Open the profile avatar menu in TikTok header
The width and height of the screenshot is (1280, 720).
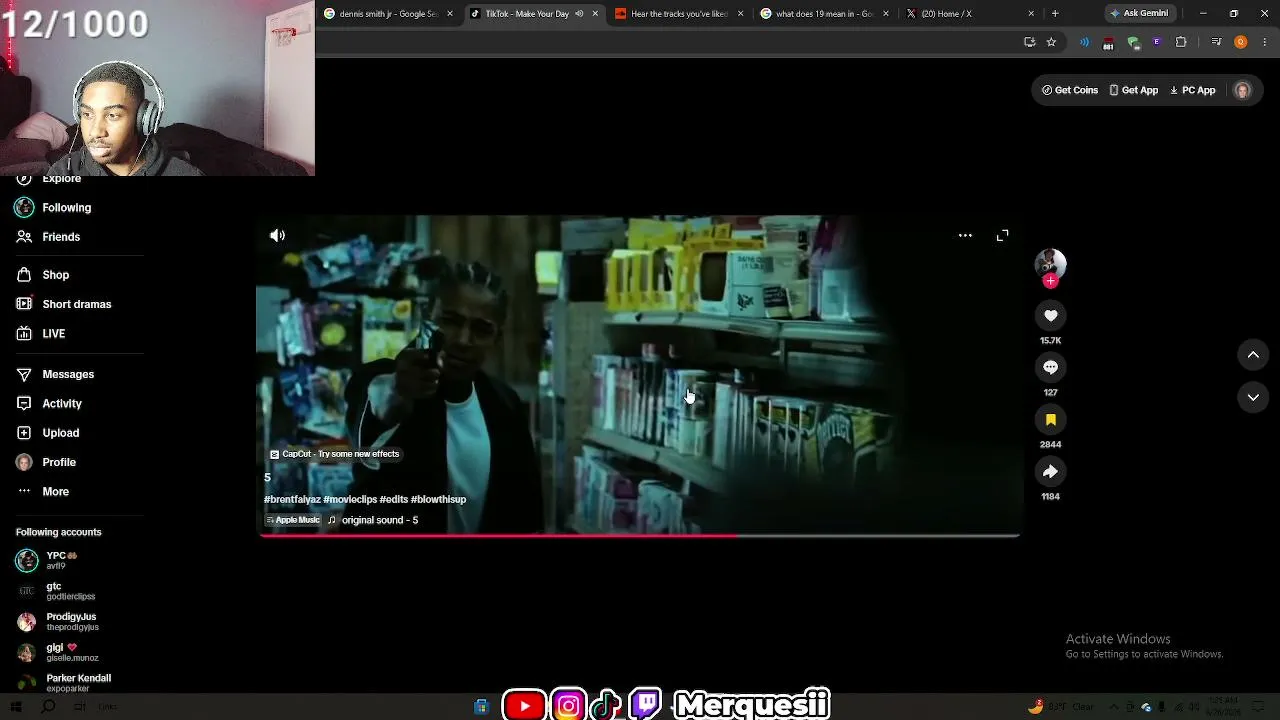point(1243,90)
